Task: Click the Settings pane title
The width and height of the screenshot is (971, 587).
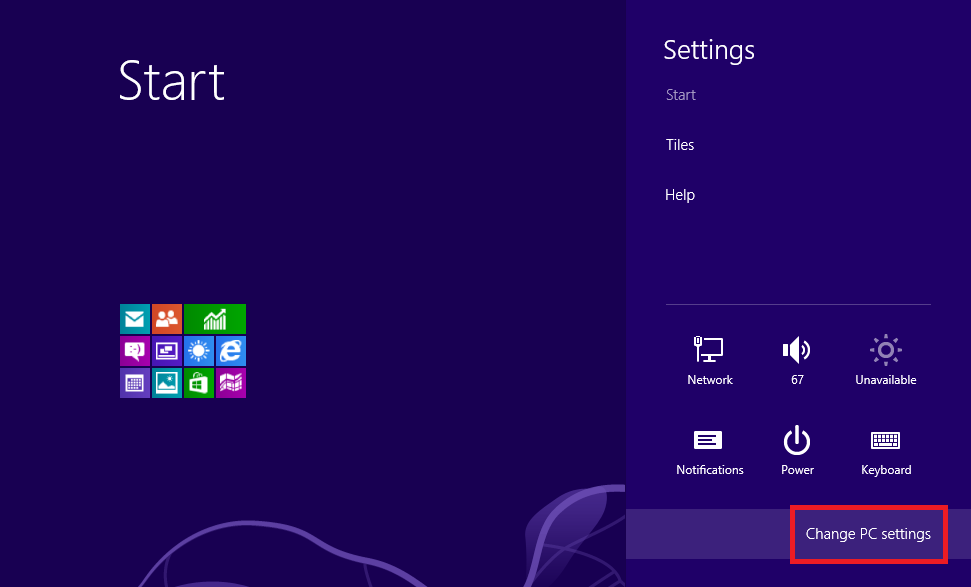Action: coord(709,50)
